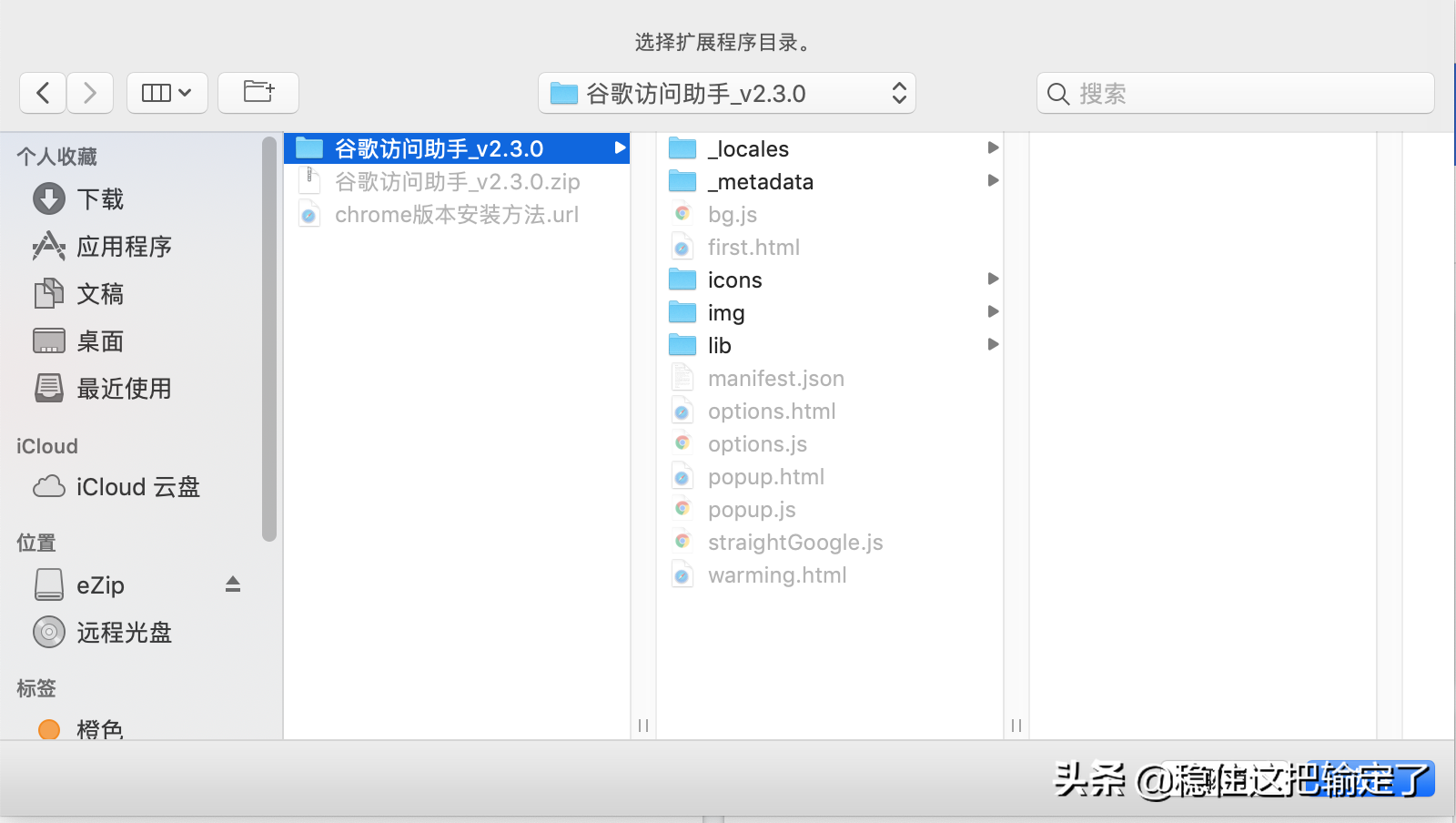The width and height of the screenshot is (1456, 823).
Task: Select the icons folder
Action: (x=735, y=279)
